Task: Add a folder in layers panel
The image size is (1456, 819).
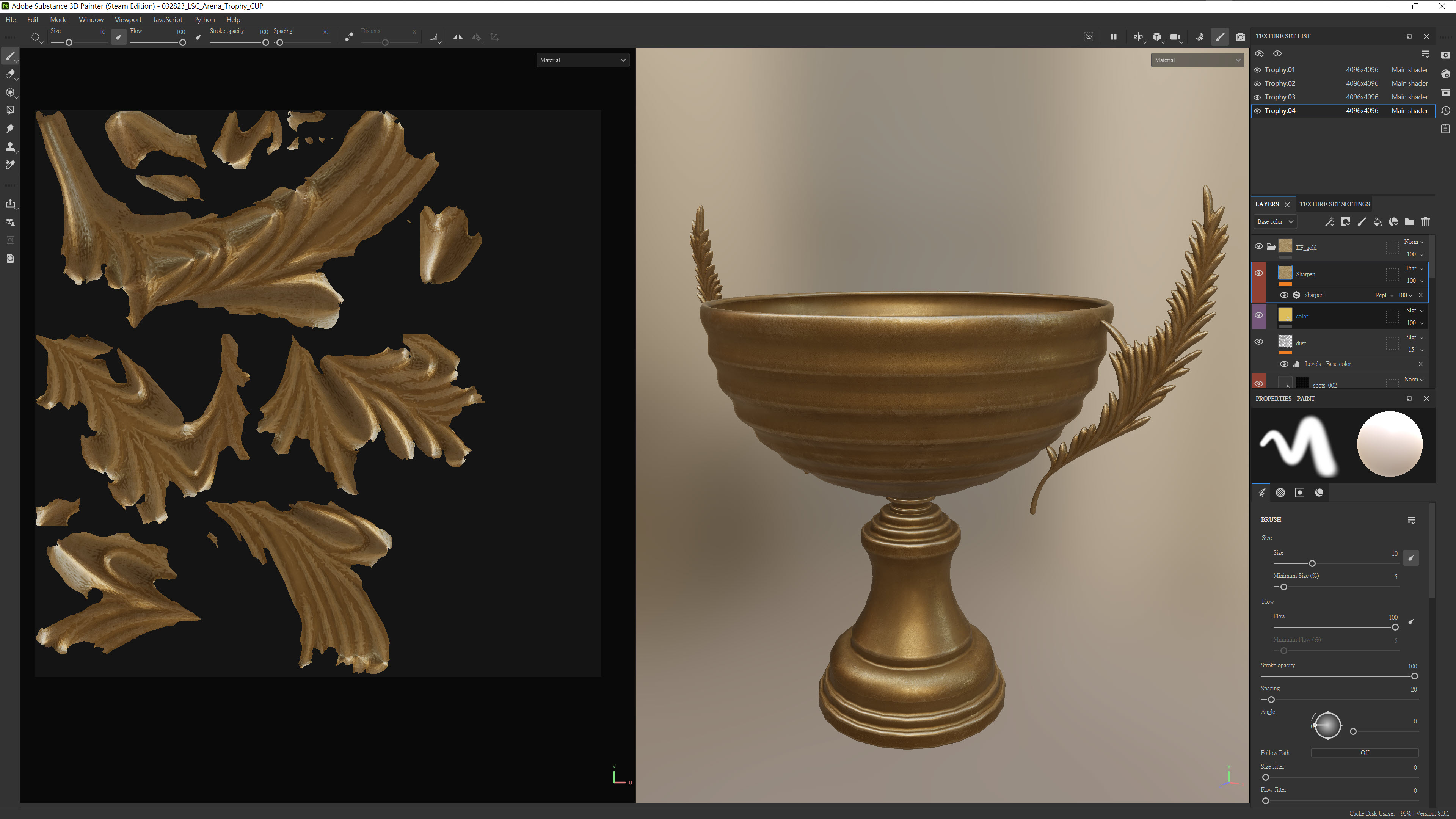Action: 1409,222
